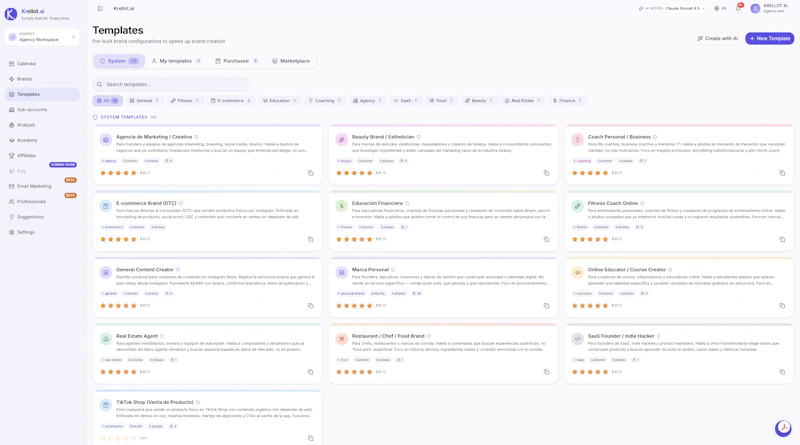Viewport: 800px width, 445px height.
Task: Open the AI Model Claude Sonnet dropdown
Action: [x=671, y=9]
